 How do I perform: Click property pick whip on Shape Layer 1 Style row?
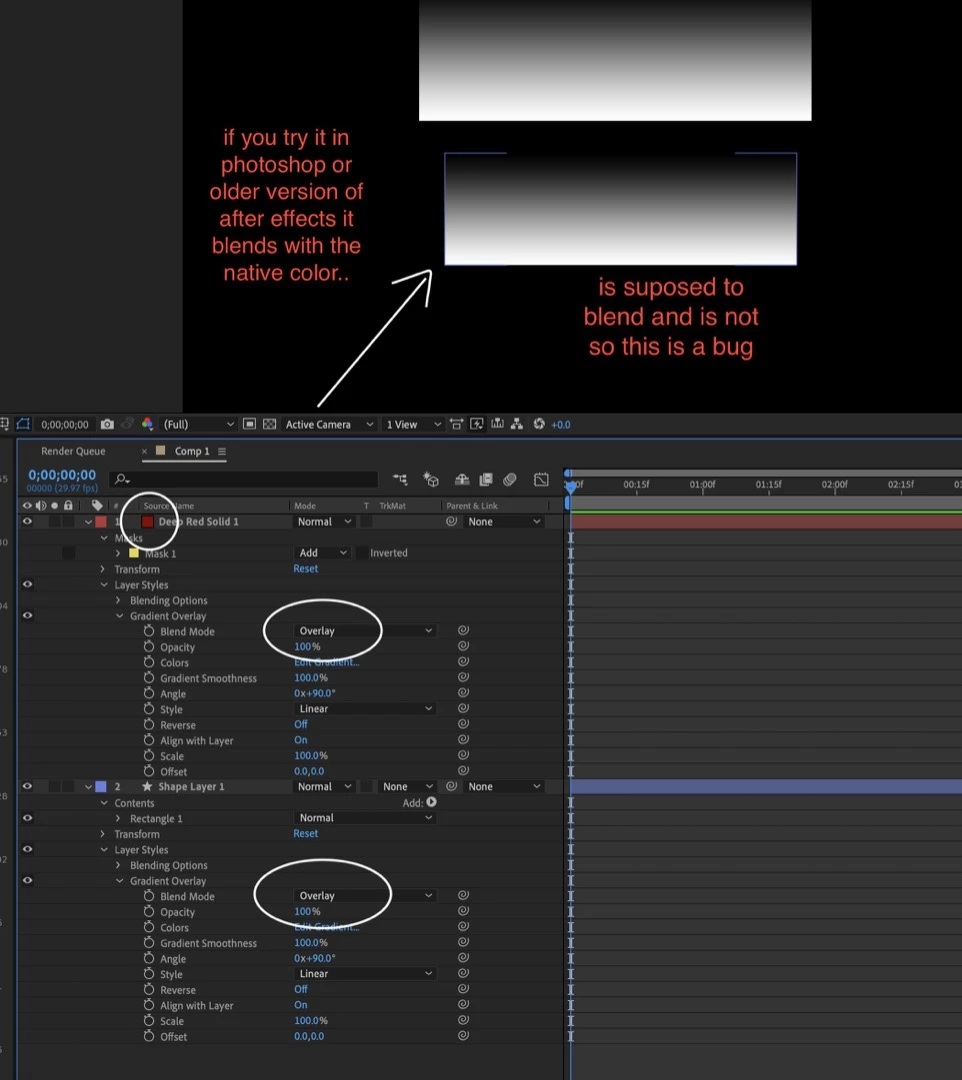463,973
